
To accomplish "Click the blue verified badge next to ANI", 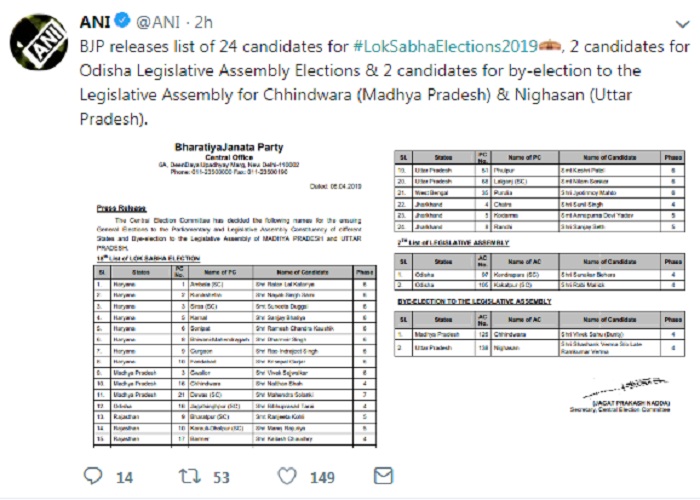I will (122, 21).
